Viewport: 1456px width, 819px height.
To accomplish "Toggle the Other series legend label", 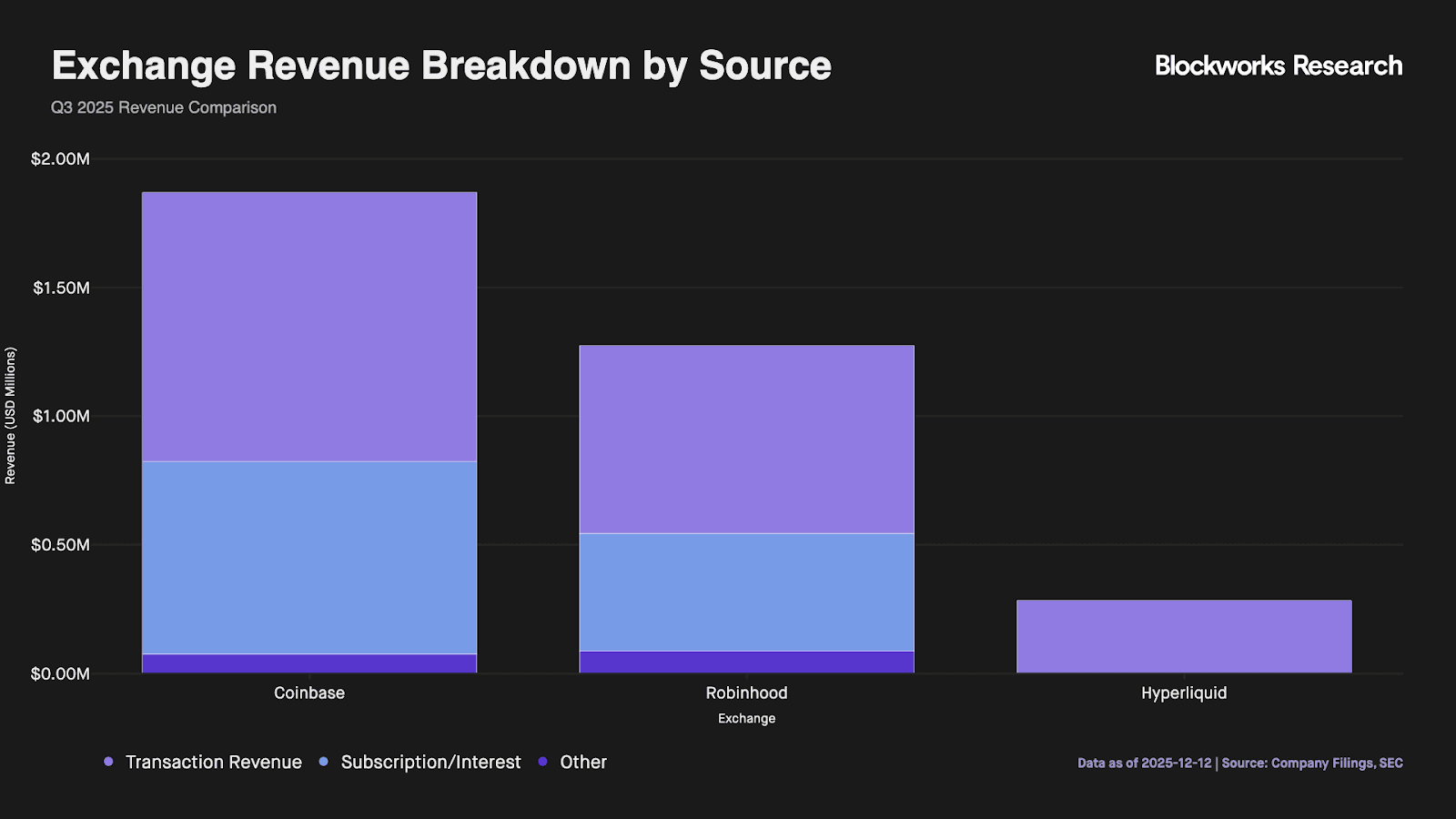I will (582, 762).
